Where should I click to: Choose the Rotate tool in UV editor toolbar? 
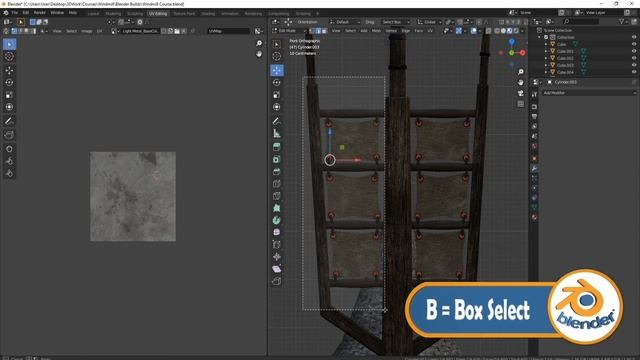(x=9, y=82)
